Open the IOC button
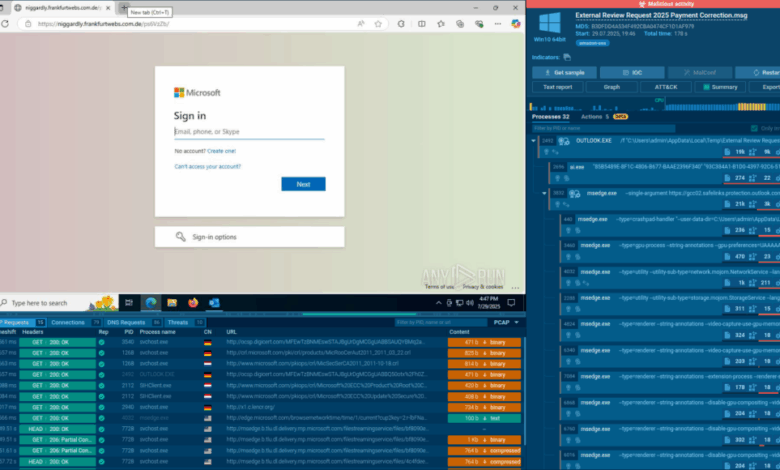 (632, 73)
